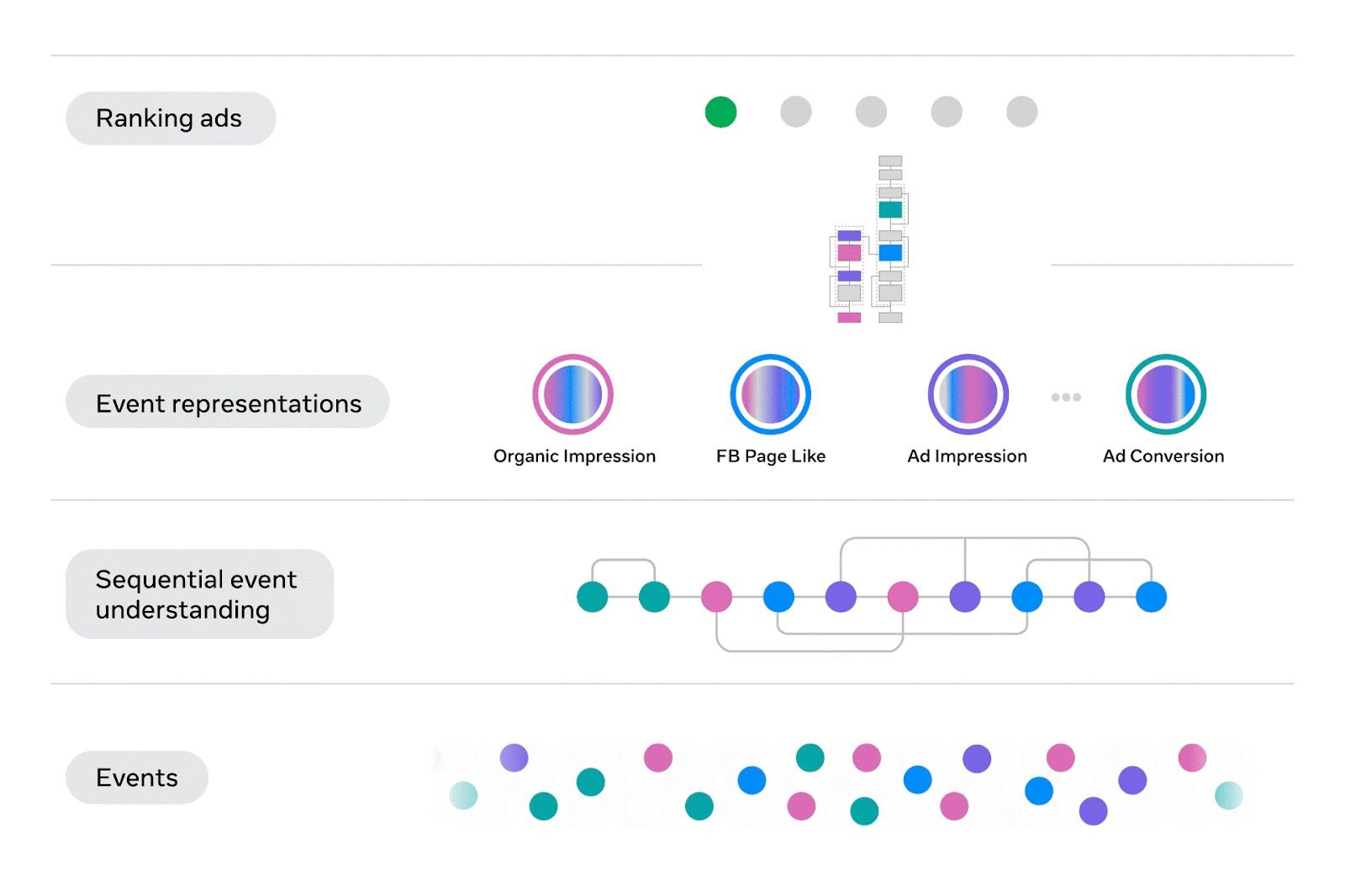
Task: Click the teal block in the model diagram
Action: tap(890, 209)
